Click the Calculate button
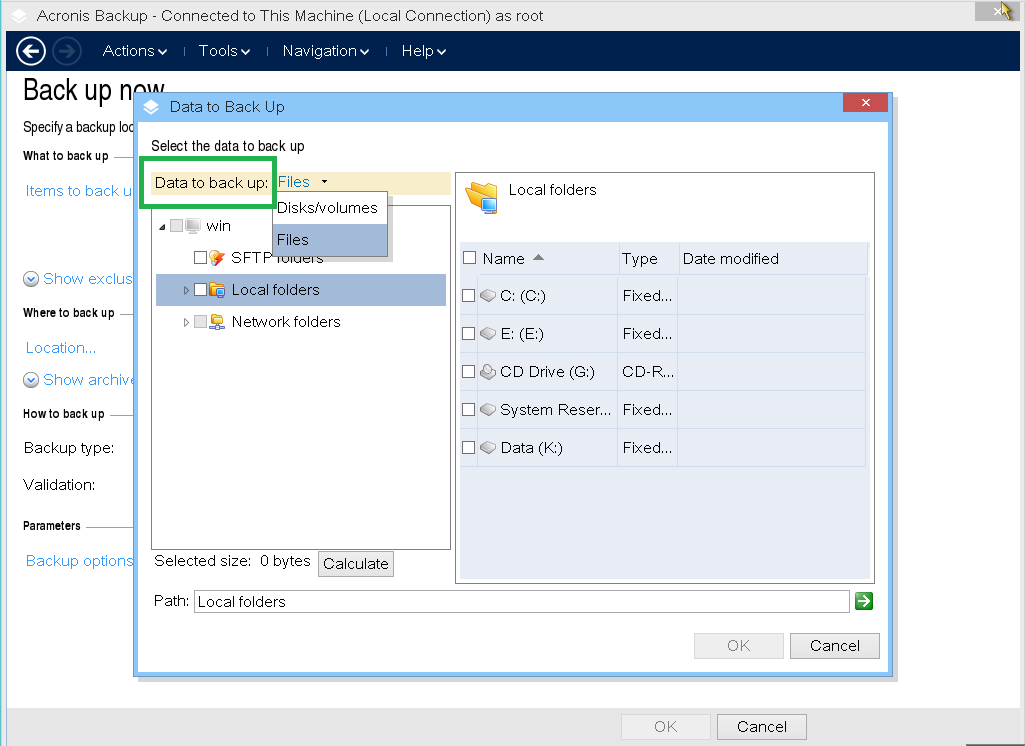This screenshot has width=1025, height=746. coord(356,564)
